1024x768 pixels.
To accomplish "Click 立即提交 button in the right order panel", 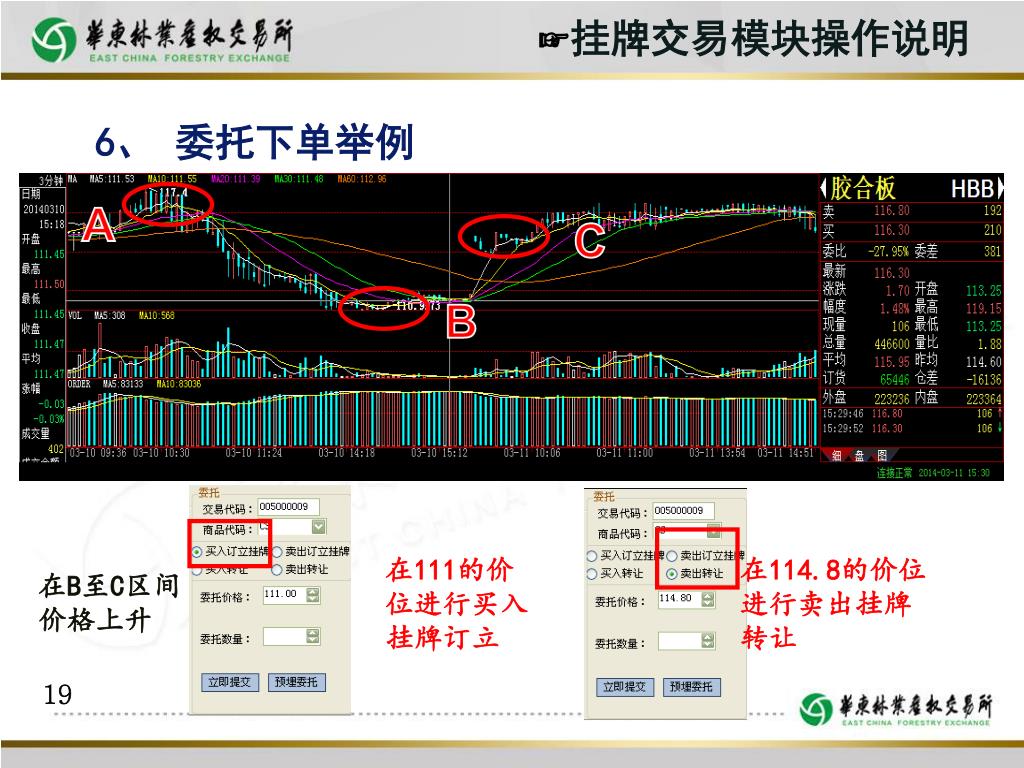I will 624,687.
